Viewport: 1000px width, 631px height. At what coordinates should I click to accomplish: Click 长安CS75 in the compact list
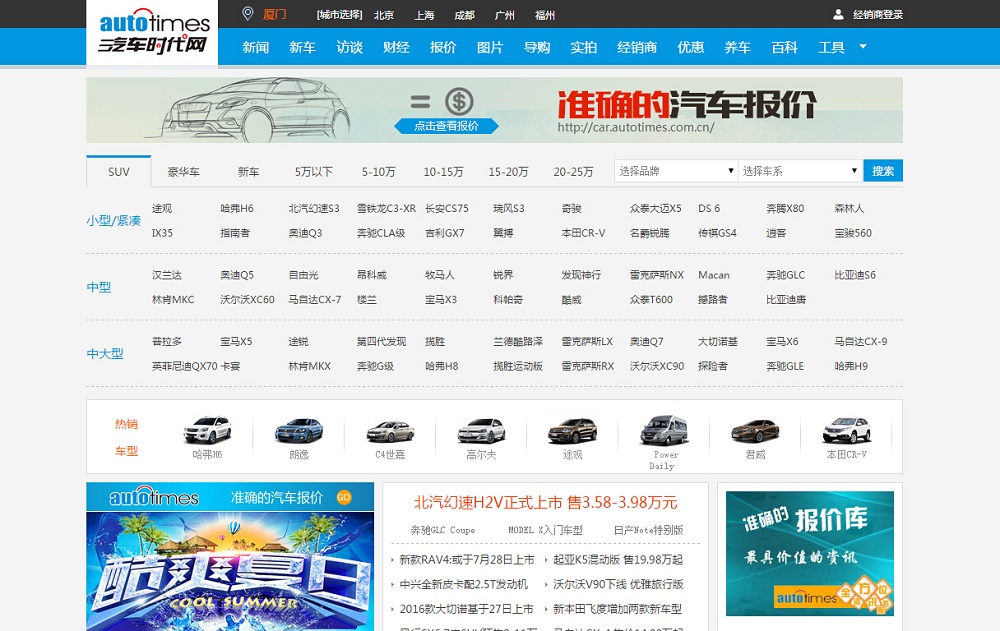tap(446, 209)
